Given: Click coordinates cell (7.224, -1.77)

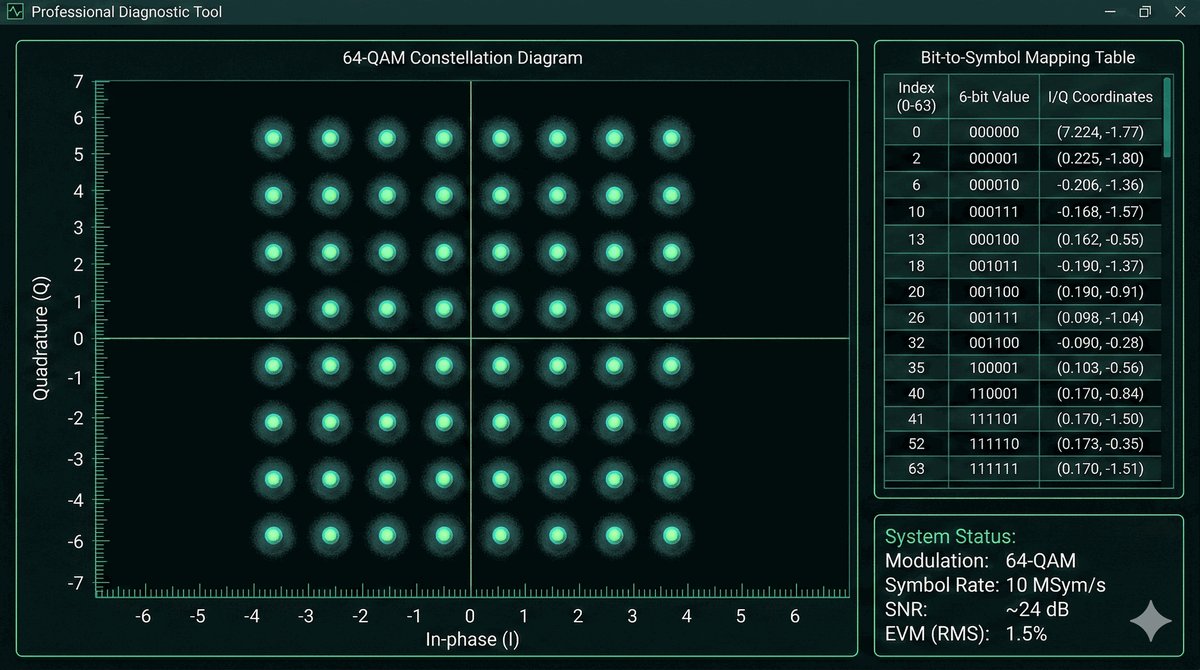Looking at the screenshot, I should (x=1100, y=132).
